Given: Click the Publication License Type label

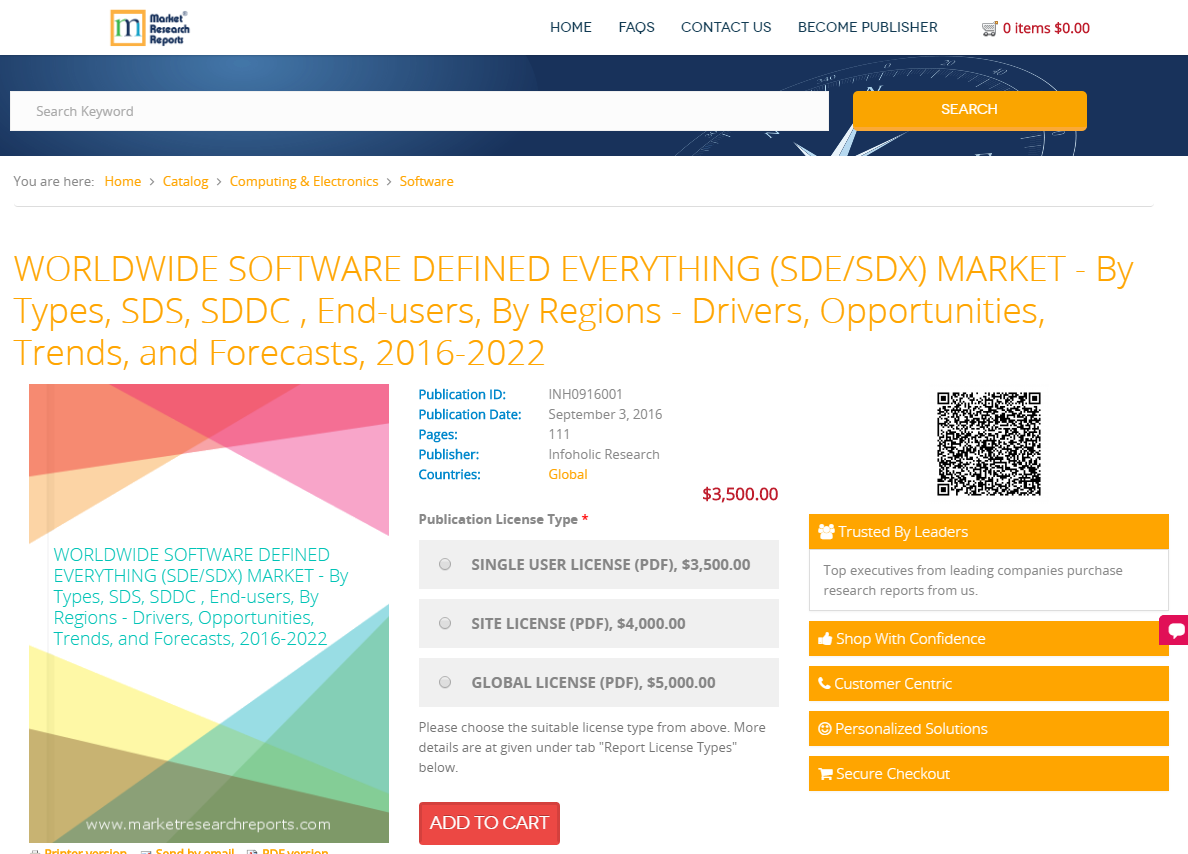Looking at the screenshot, I should coord(498,519).
